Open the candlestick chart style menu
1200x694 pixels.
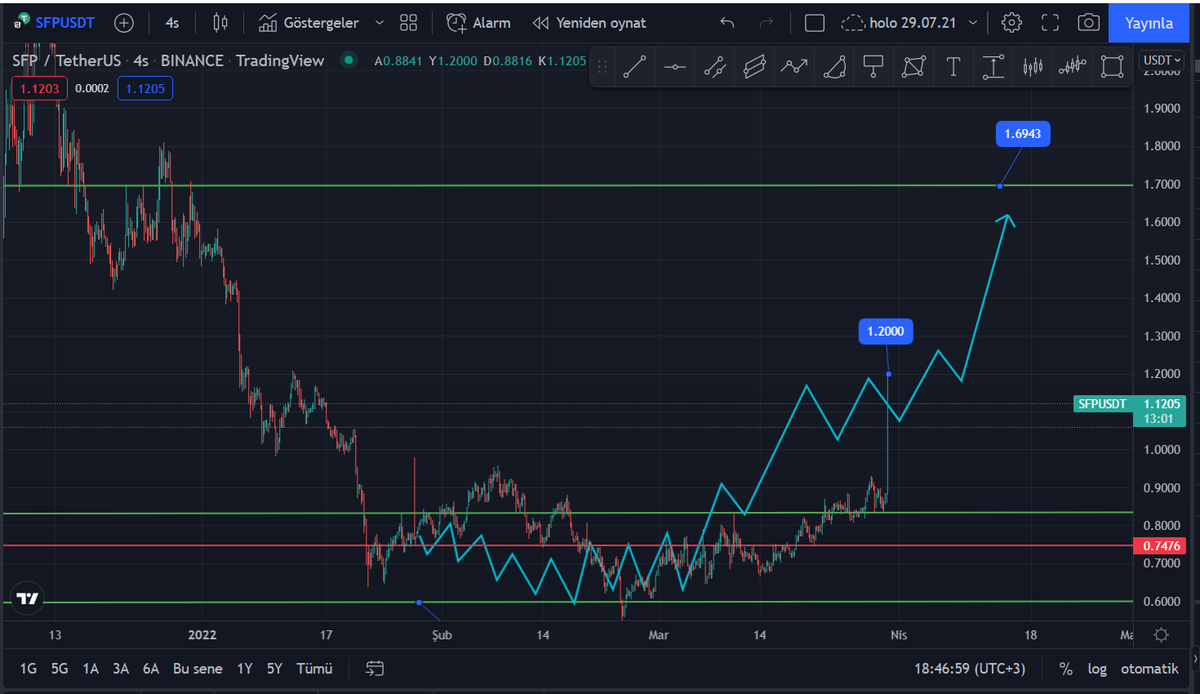(x=222, y=22)
